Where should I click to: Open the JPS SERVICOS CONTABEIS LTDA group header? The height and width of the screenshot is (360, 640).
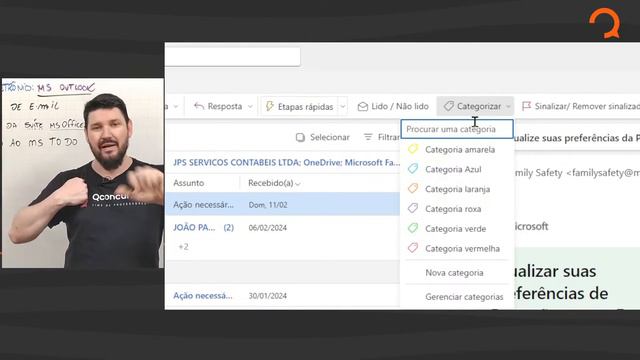(286, 162)
